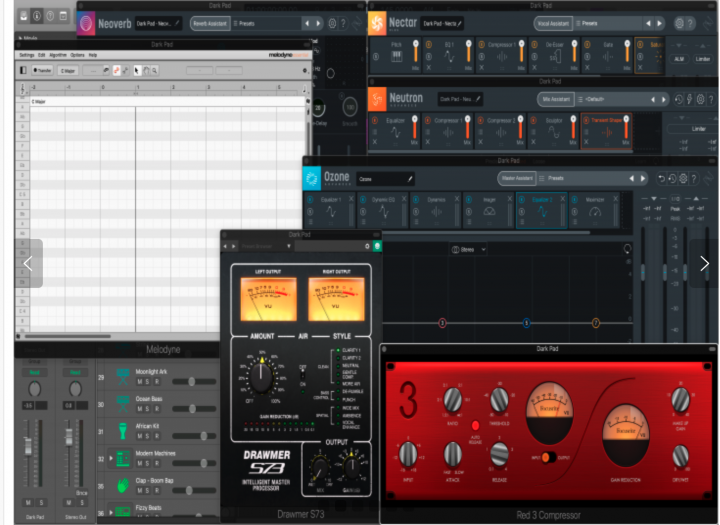Open Melodyne Help menu
The height and width of the screenshot is (525, 720).
coord(93,55)
